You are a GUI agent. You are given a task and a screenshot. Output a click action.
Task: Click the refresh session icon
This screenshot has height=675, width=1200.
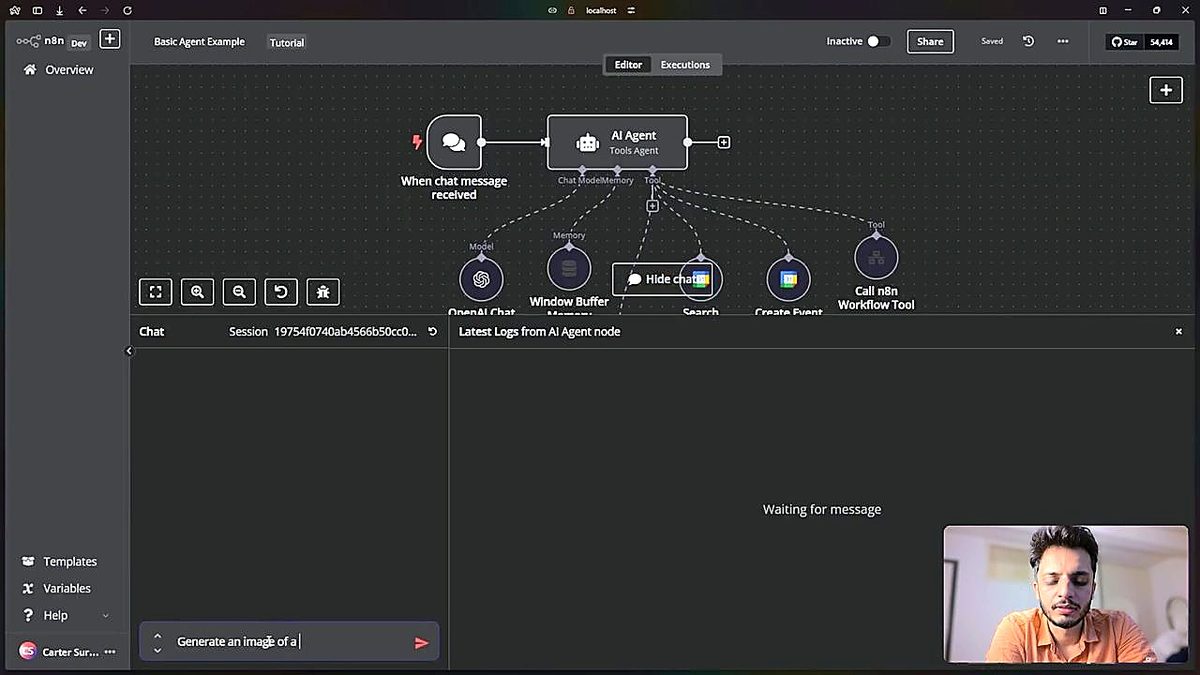[x=432, y=331]
